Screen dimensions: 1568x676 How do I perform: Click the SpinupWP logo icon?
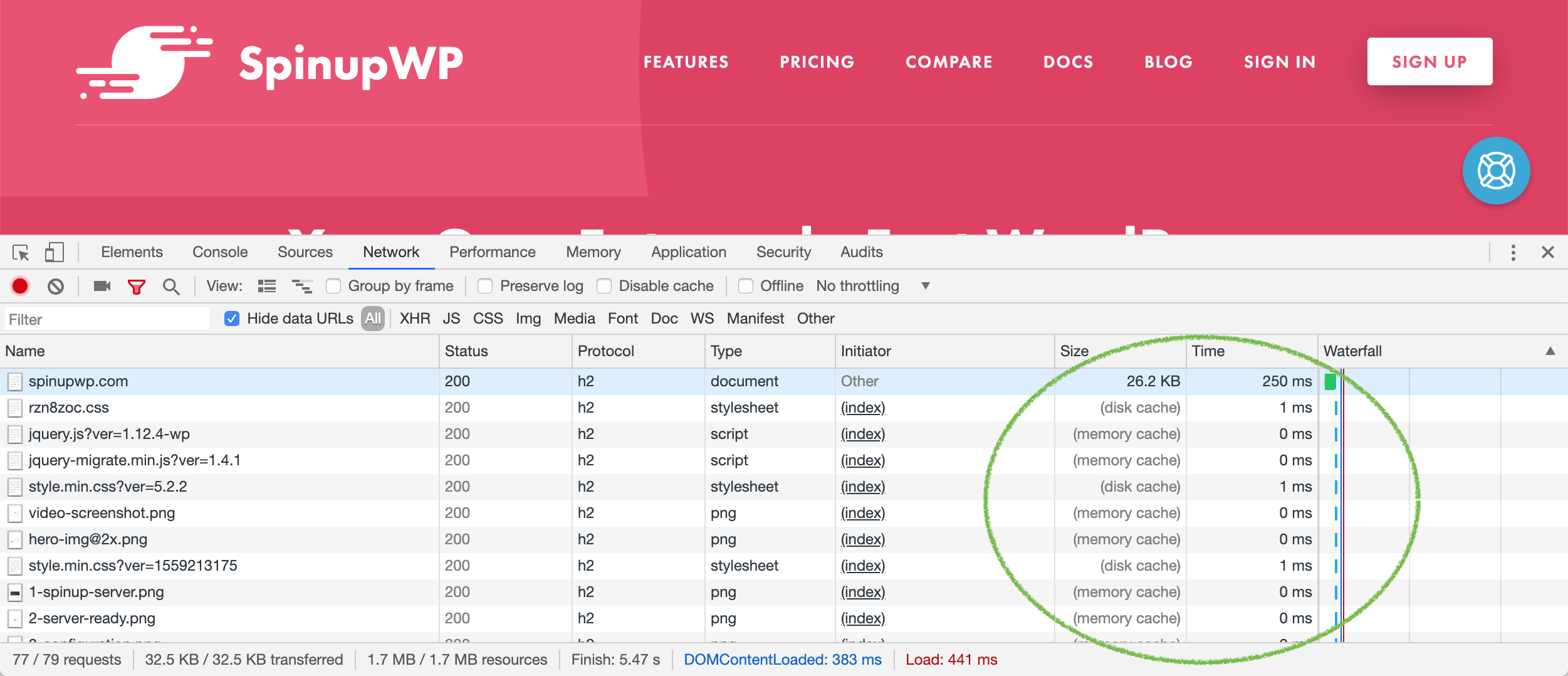[144, 63]
